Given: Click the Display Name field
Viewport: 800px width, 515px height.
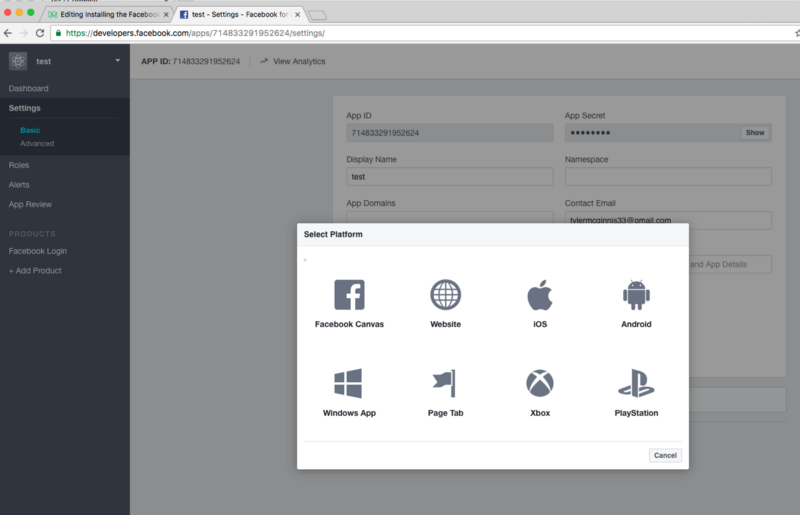Looking at the screenshot, I should (449, 177).
